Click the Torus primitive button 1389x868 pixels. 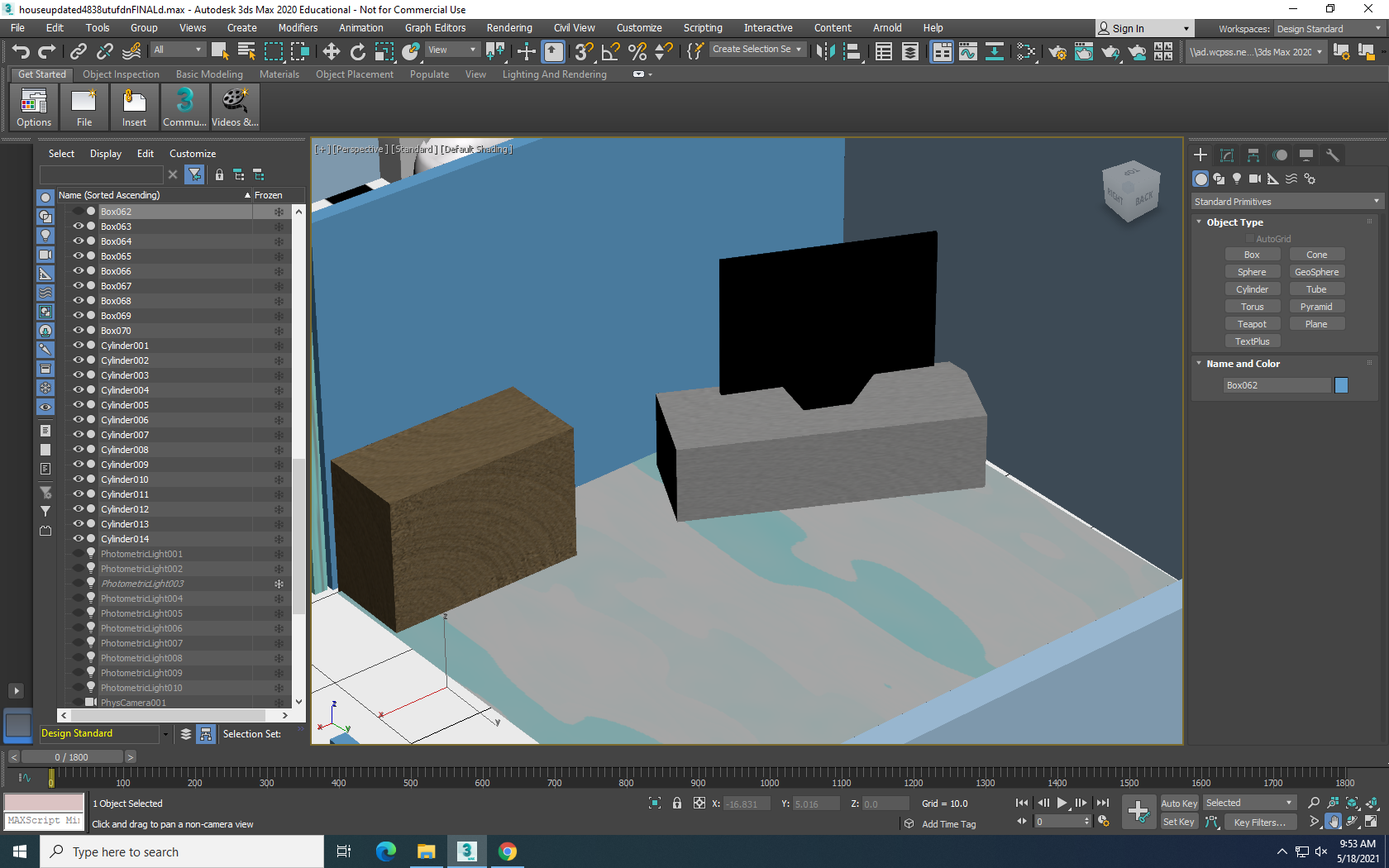coord(1252,307)
